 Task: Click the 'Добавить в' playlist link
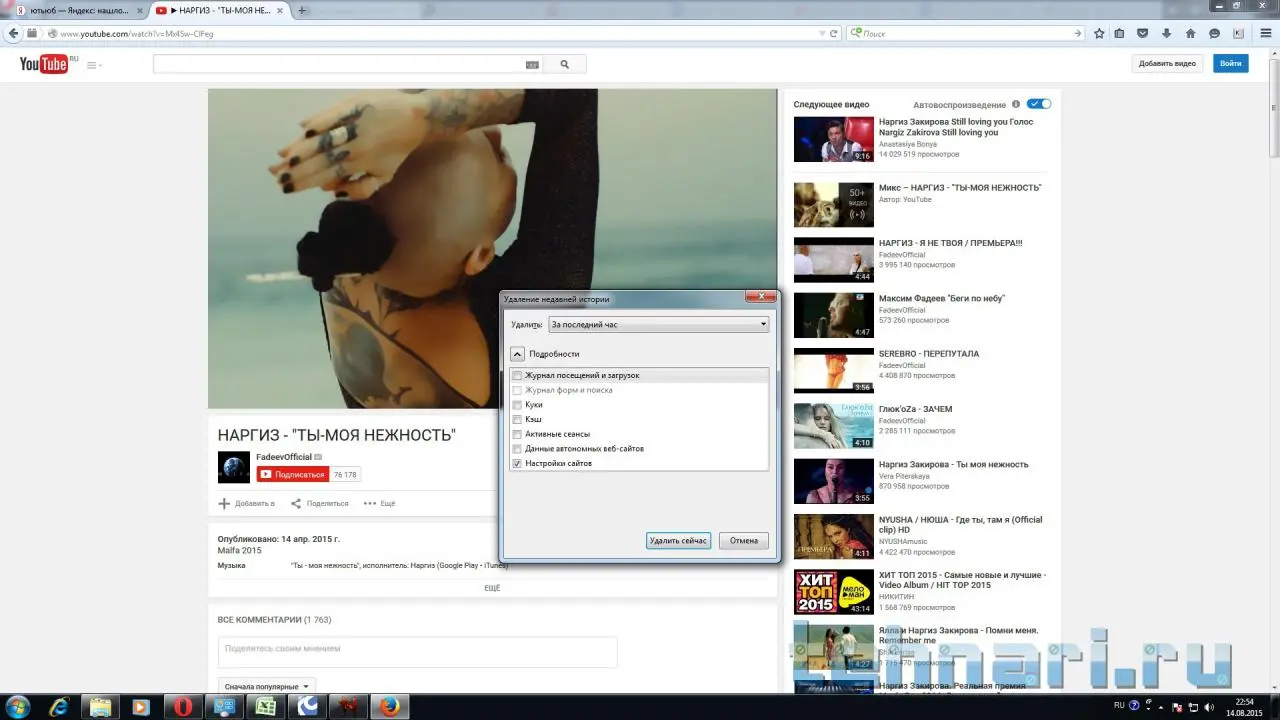coord(247,503)
